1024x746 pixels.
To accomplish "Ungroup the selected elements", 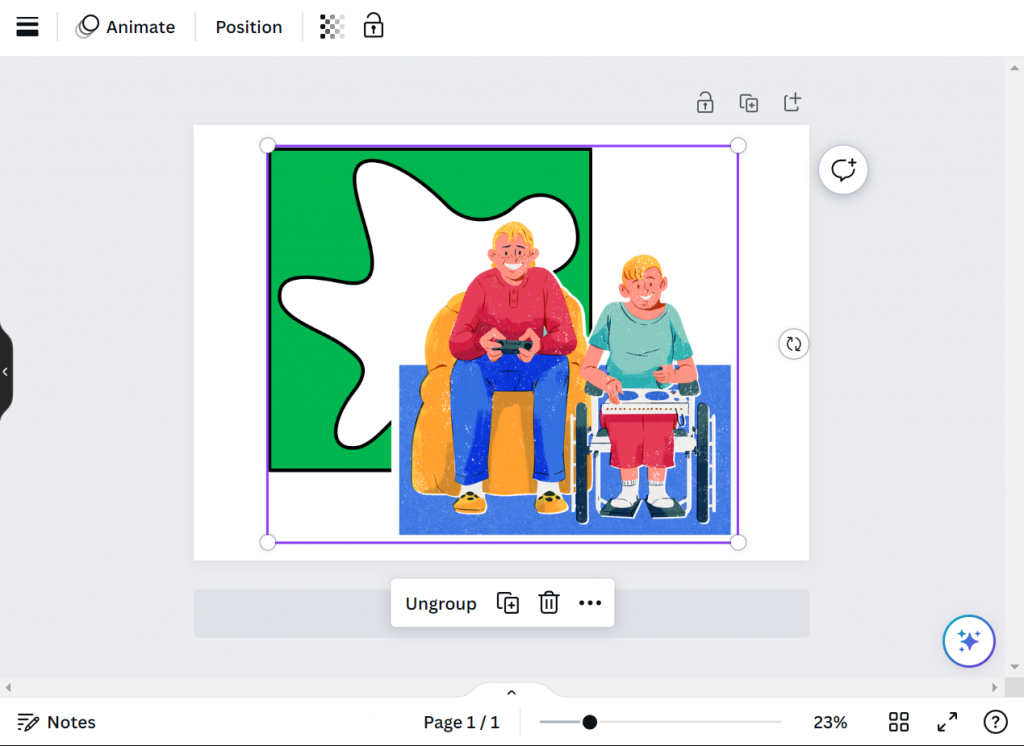I will 440,603.
